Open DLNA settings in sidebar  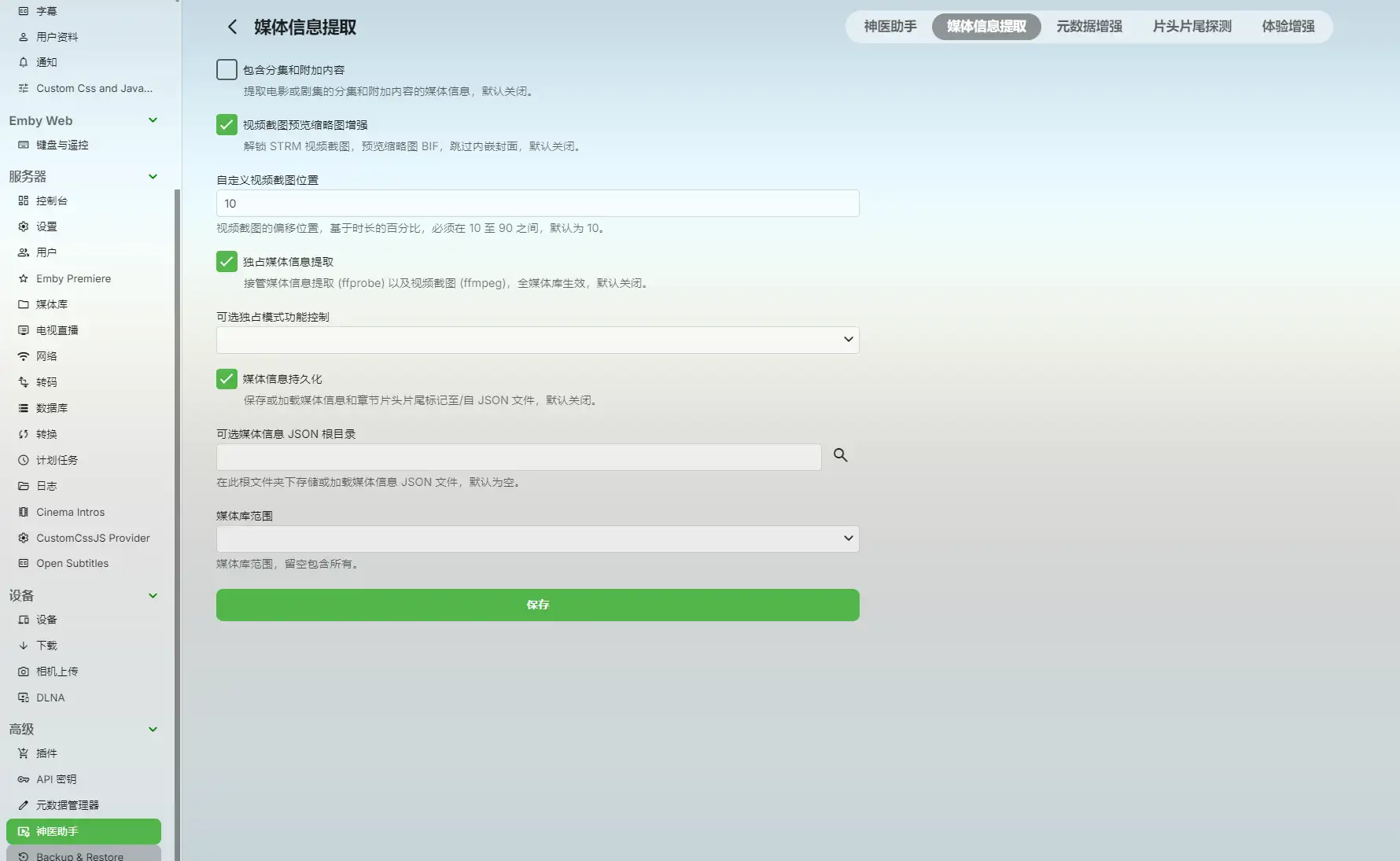(x=50, y=697)
